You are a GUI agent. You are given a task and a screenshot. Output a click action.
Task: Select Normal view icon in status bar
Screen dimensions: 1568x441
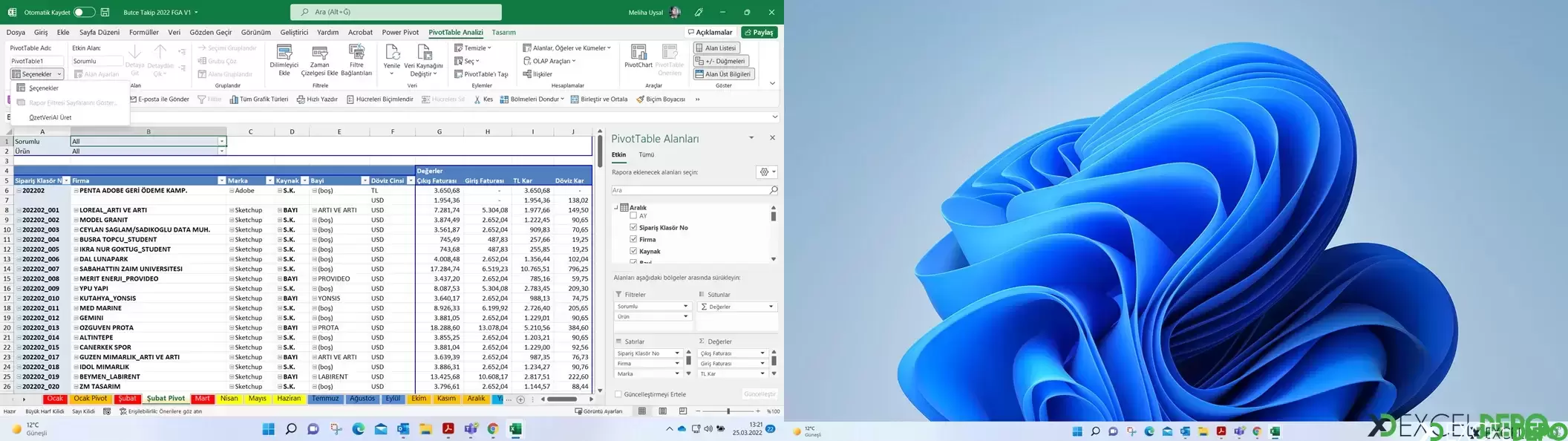click(x=642, y=411)
